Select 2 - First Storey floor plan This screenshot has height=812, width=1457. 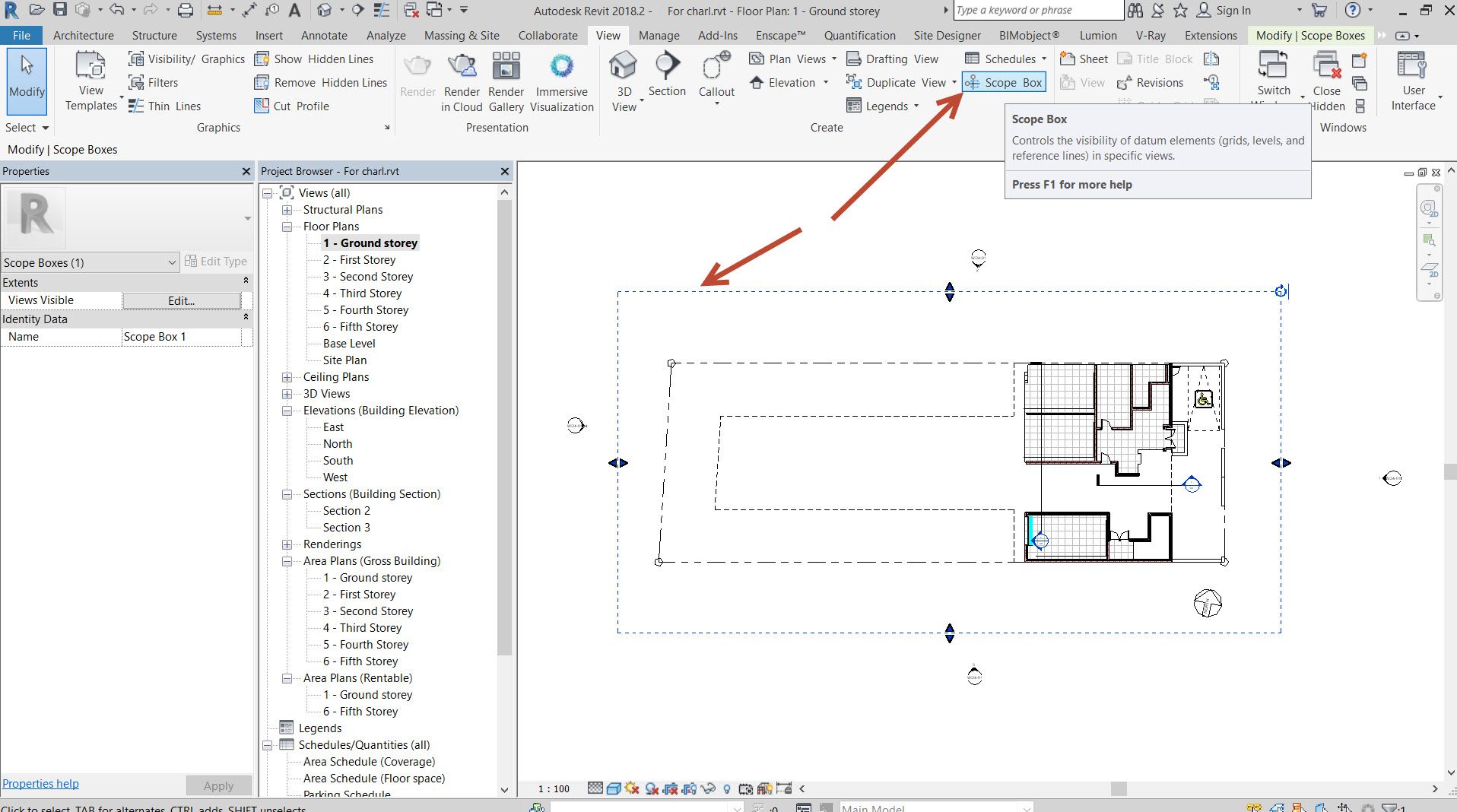click(359, 260)
